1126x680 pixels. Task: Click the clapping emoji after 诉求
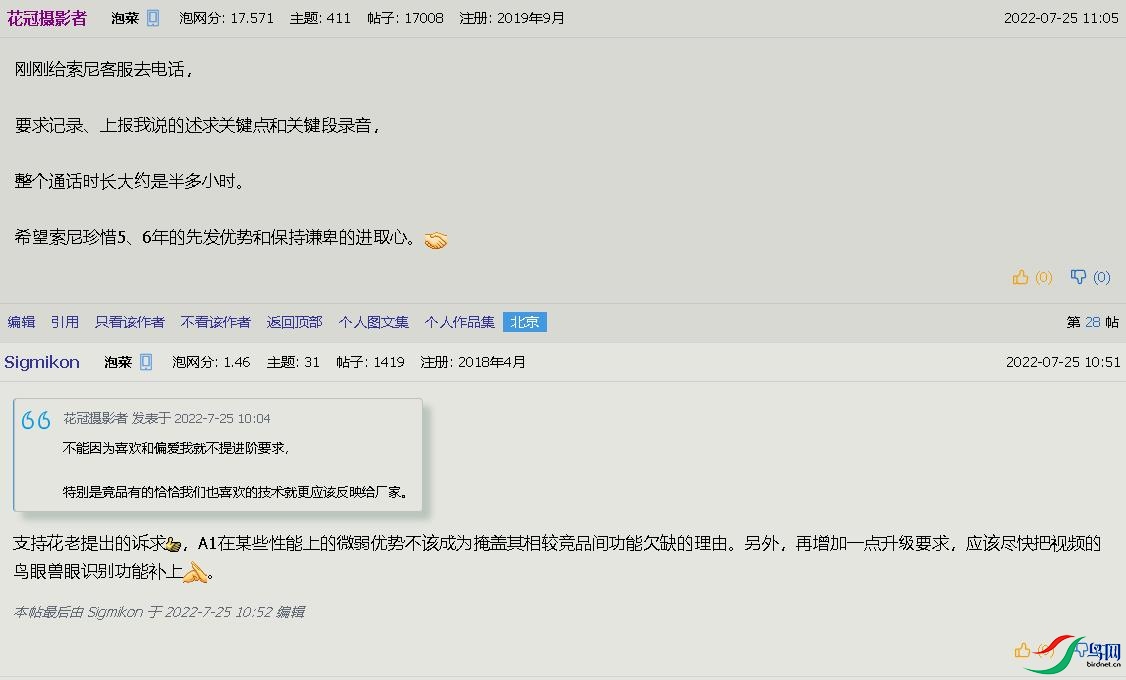(x=172, y=546)
